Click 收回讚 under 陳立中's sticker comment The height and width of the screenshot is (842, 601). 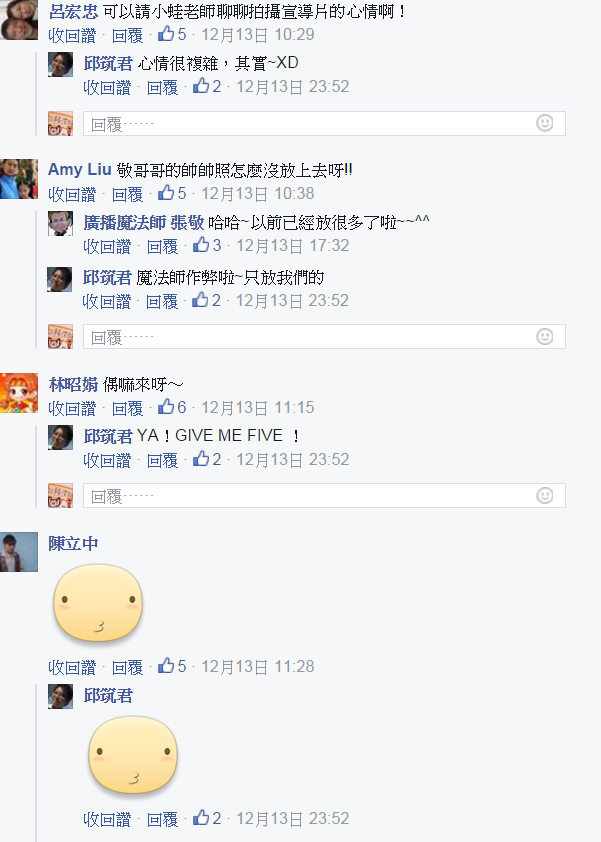[x=72, y=667]
